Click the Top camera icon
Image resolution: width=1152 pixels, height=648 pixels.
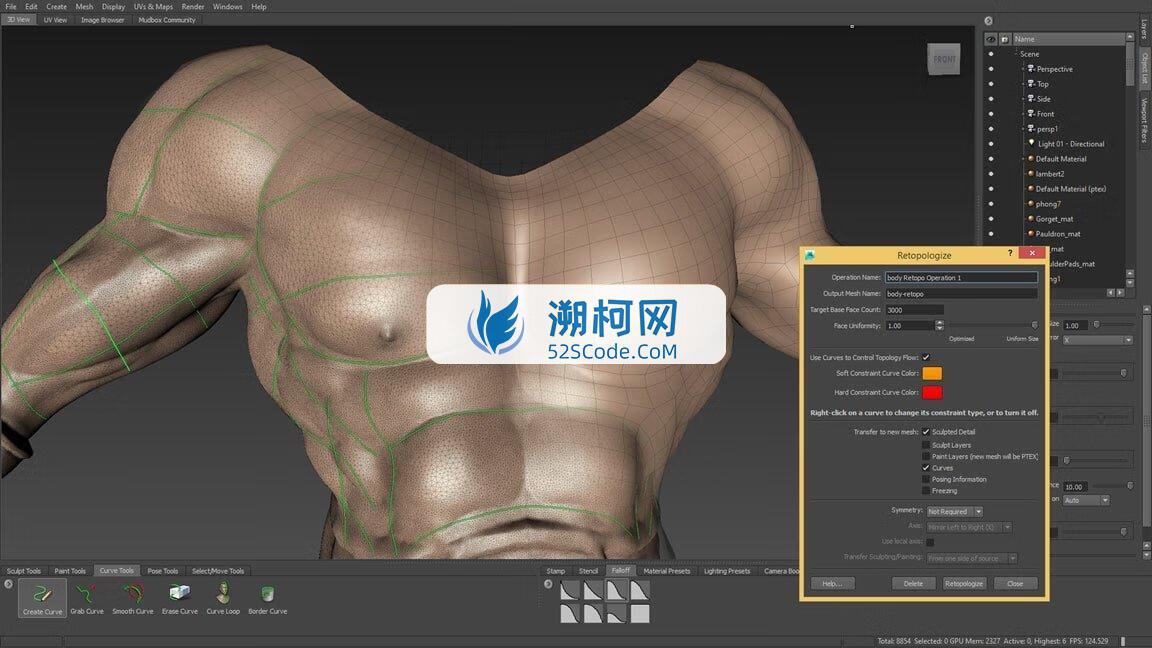(1031, 84)
